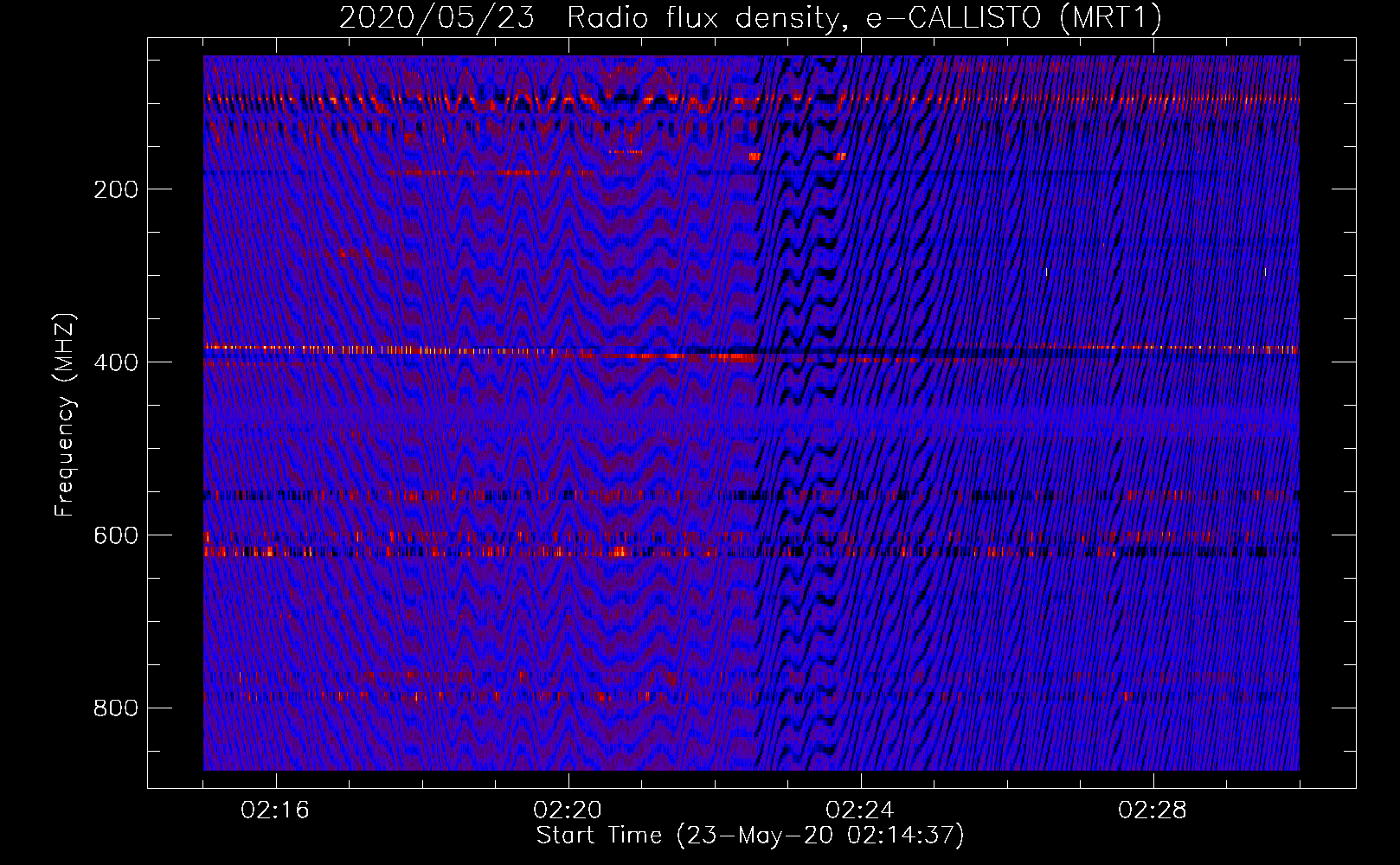The width and height of the screenshot is (1400, 865).
Task: Click the 200 frequency tick label
Action: tap(116, 189)
